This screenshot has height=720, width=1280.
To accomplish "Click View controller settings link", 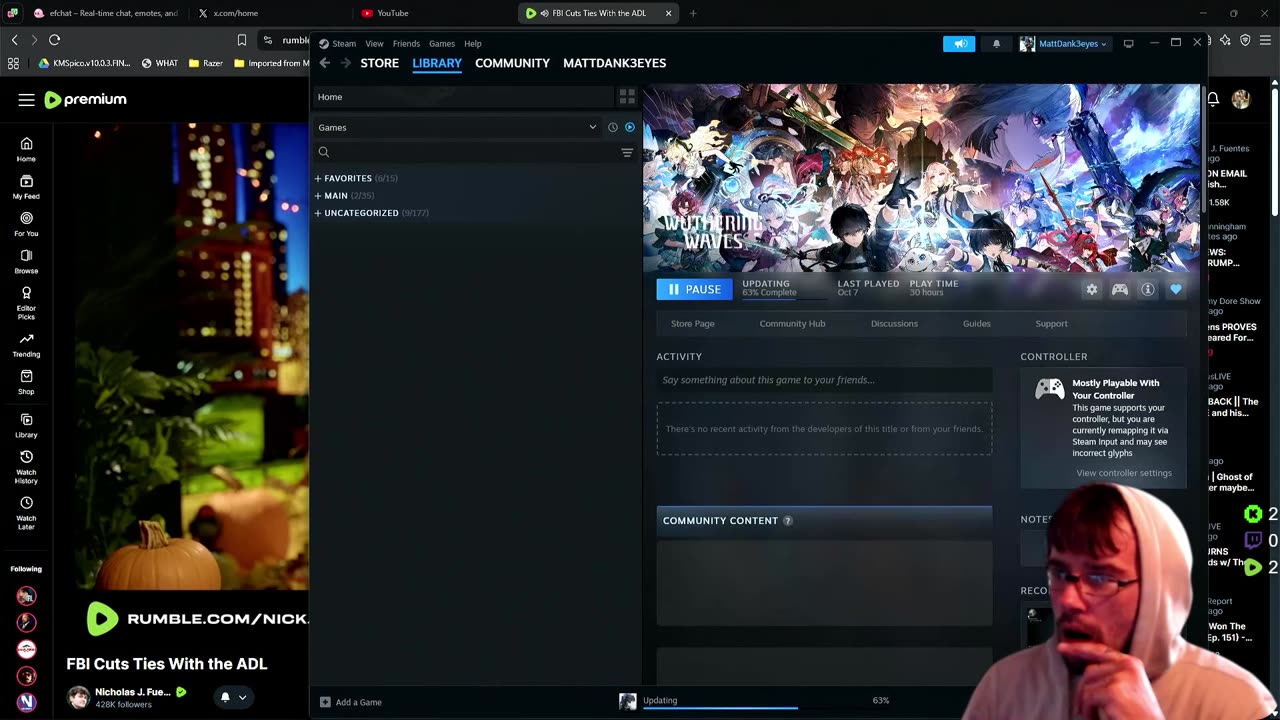I will pos(1124,473).
